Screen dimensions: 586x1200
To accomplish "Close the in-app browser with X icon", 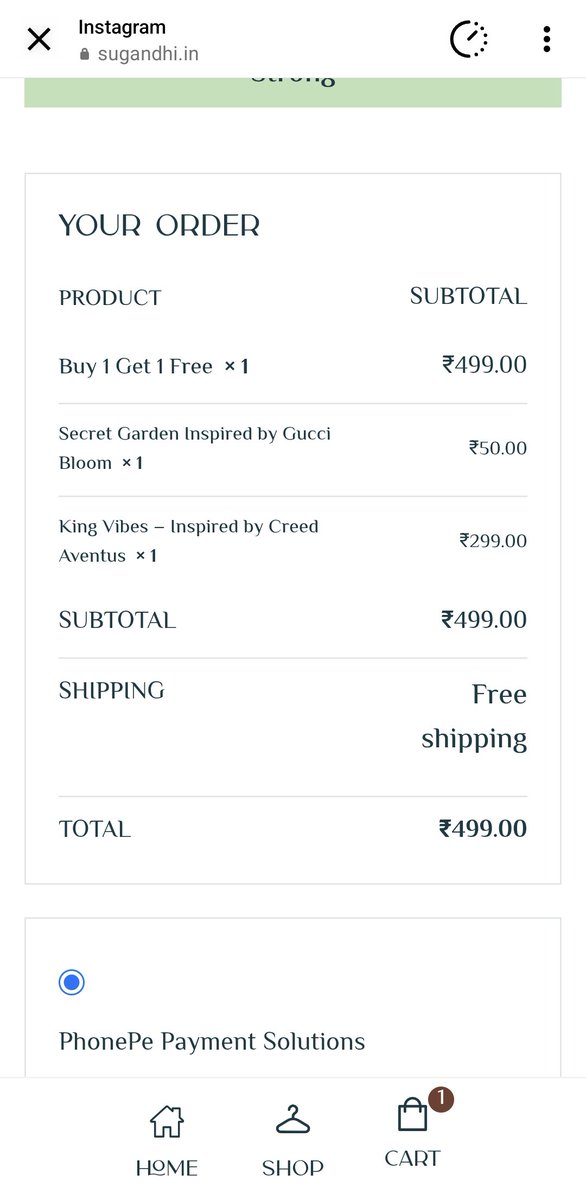I will point(39,40).
